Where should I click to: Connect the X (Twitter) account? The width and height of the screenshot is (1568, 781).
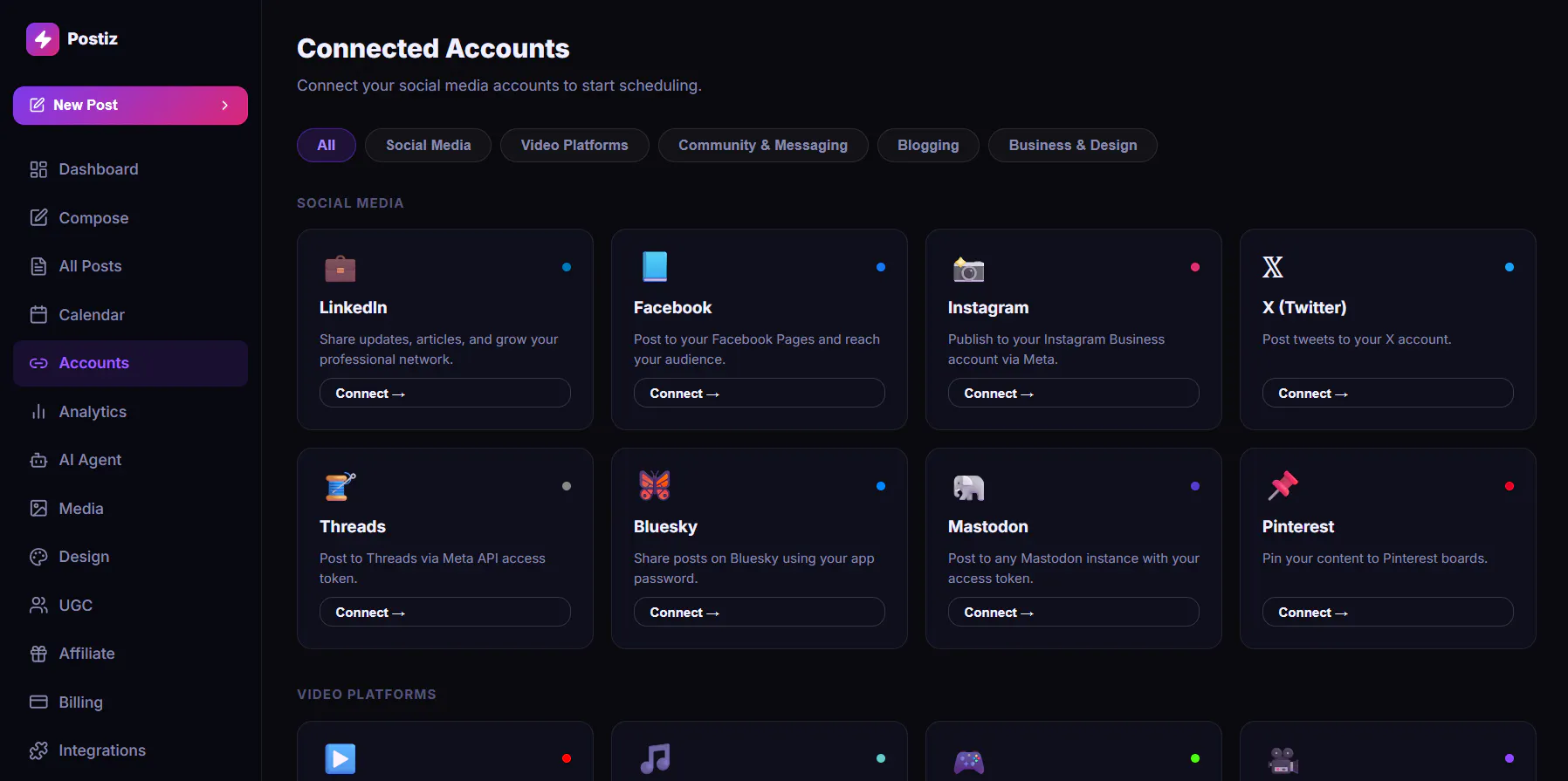(1388, 393)
